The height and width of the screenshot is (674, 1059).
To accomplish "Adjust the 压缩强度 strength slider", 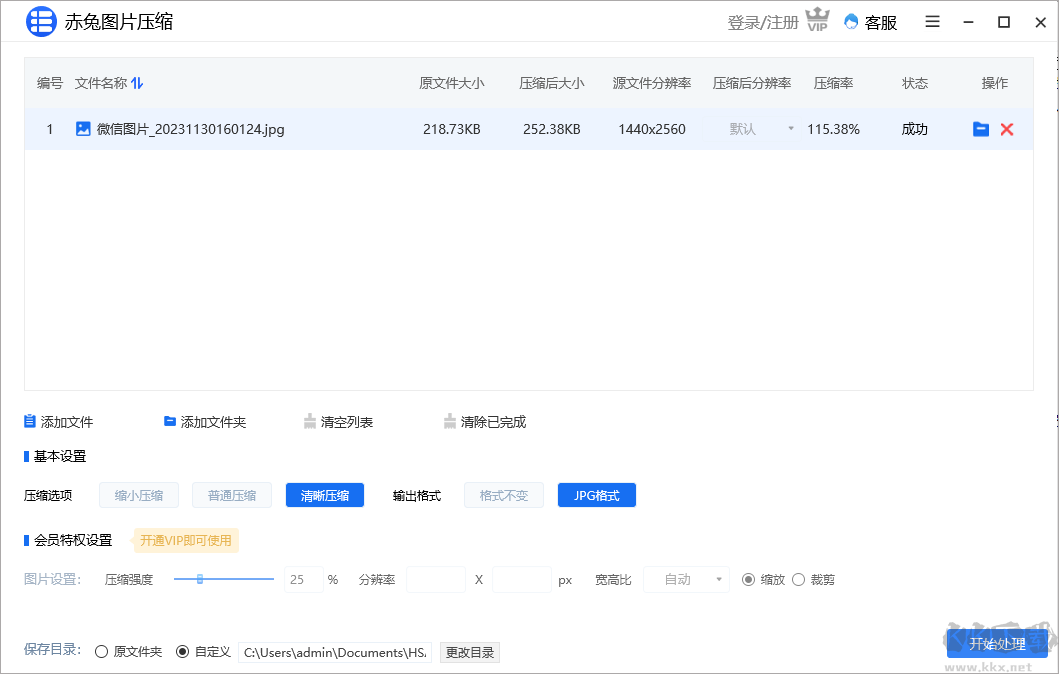I will click(202, 577).
